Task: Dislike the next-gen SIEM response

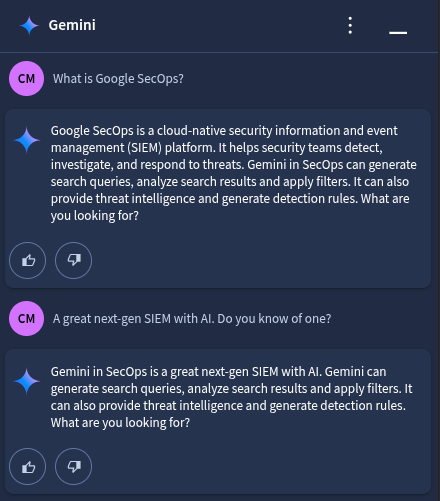Action: tap(73, 467)
